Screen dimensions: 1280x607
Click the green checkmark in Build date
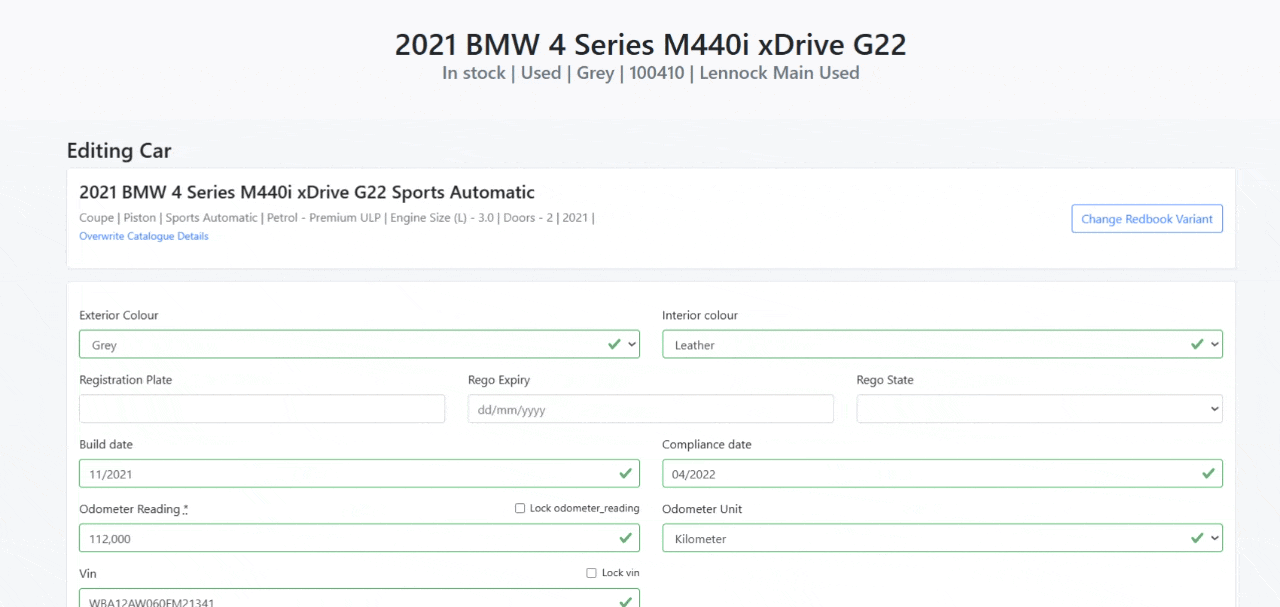pyautogui.click(x=626, y=473)
